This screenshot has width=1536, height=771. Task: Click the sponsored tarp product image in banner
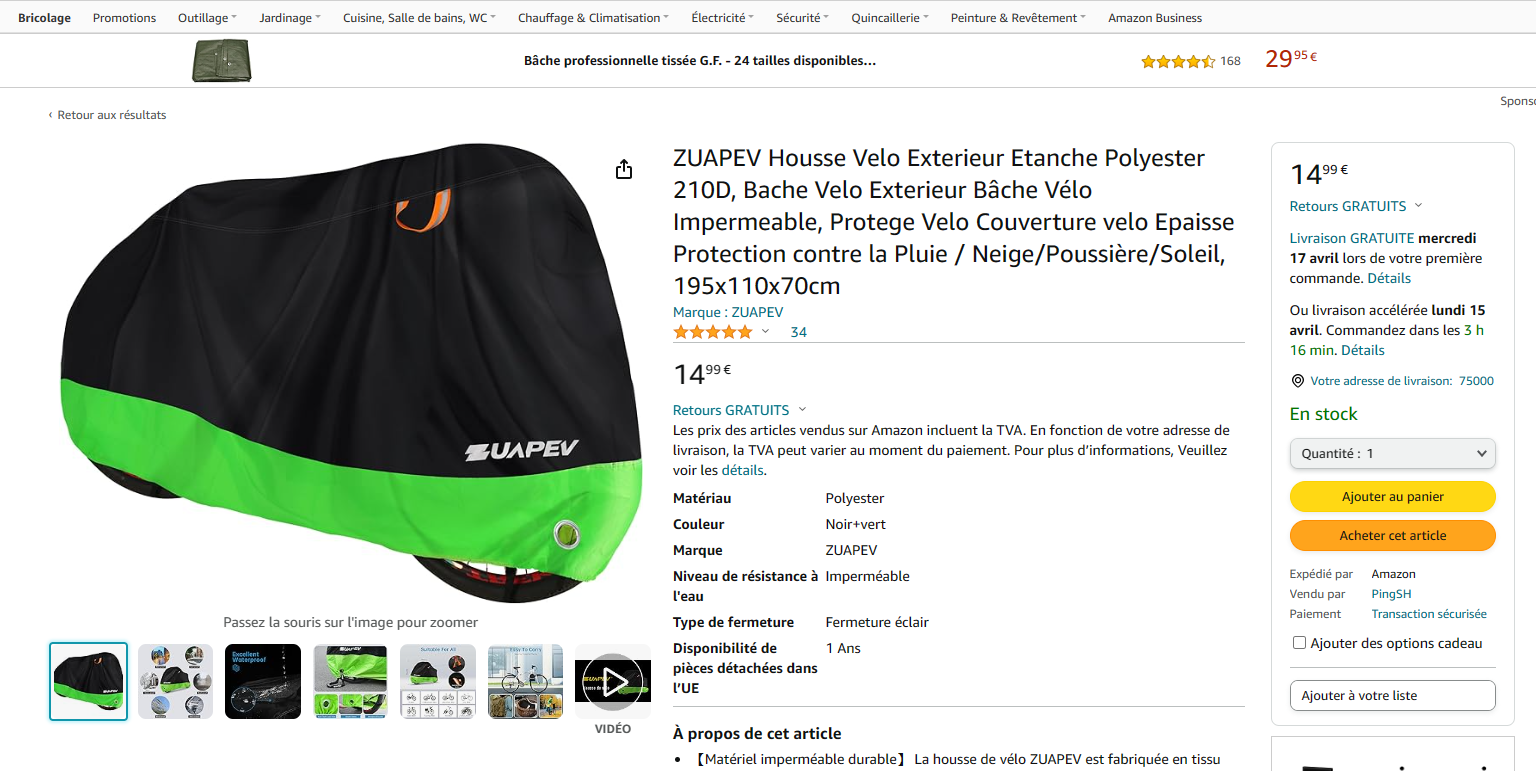click(x=221, y=61)
